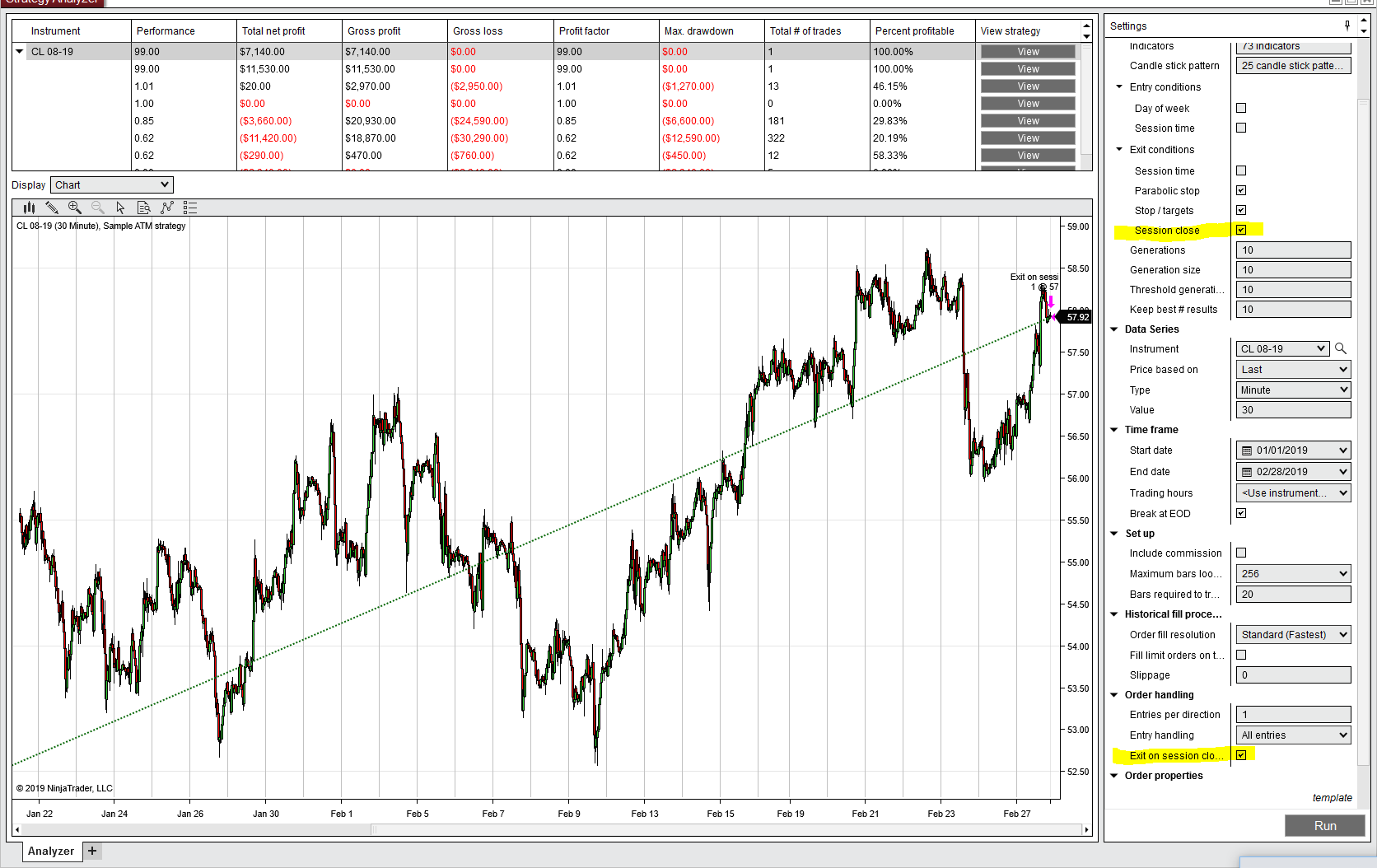1377x868 pixels.
Task: Click the zoom in magnifier icon
Action: tap(75, 208)
